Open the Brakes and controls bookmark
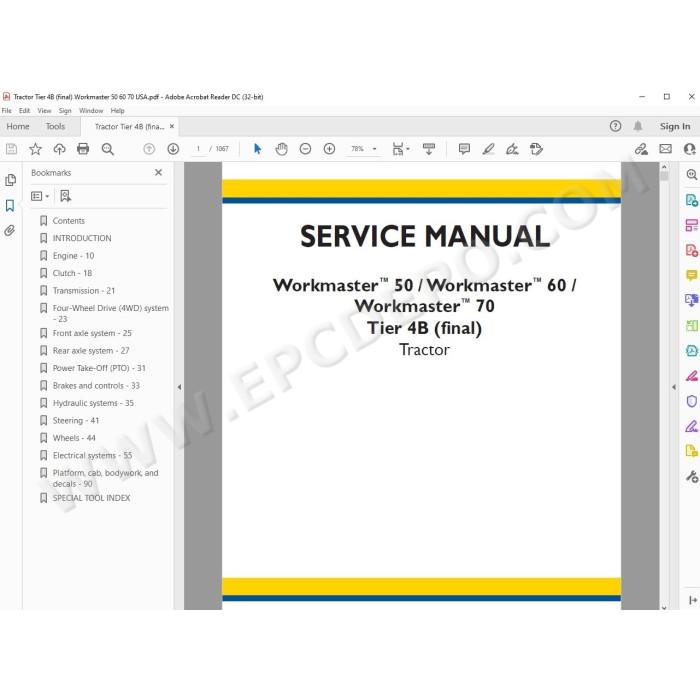Viewport: 700px width, 700px height. [96, 385]
